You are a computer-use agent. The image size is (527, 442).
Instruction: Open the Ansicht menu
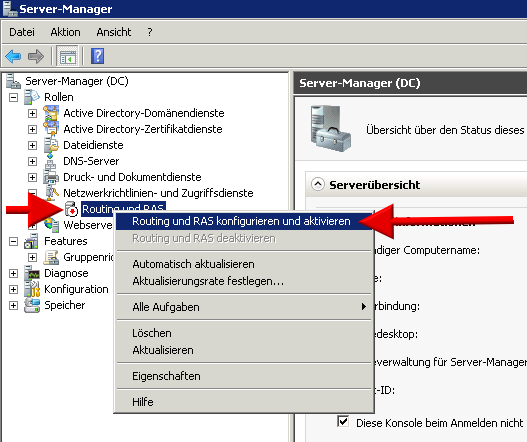(114, 32)
